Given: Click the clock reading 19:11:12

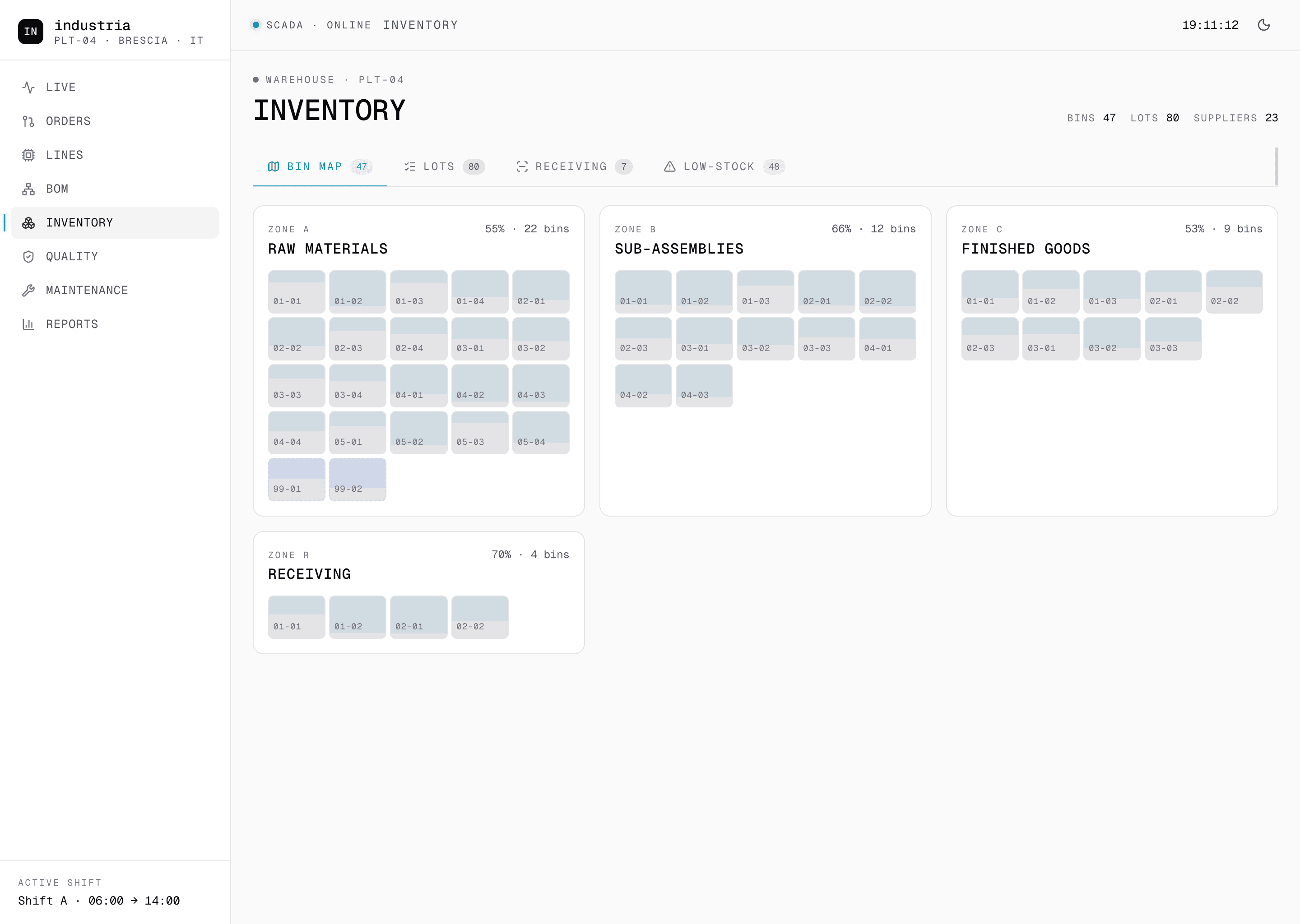Looking at the screenshot, I should click(1210, 25).
